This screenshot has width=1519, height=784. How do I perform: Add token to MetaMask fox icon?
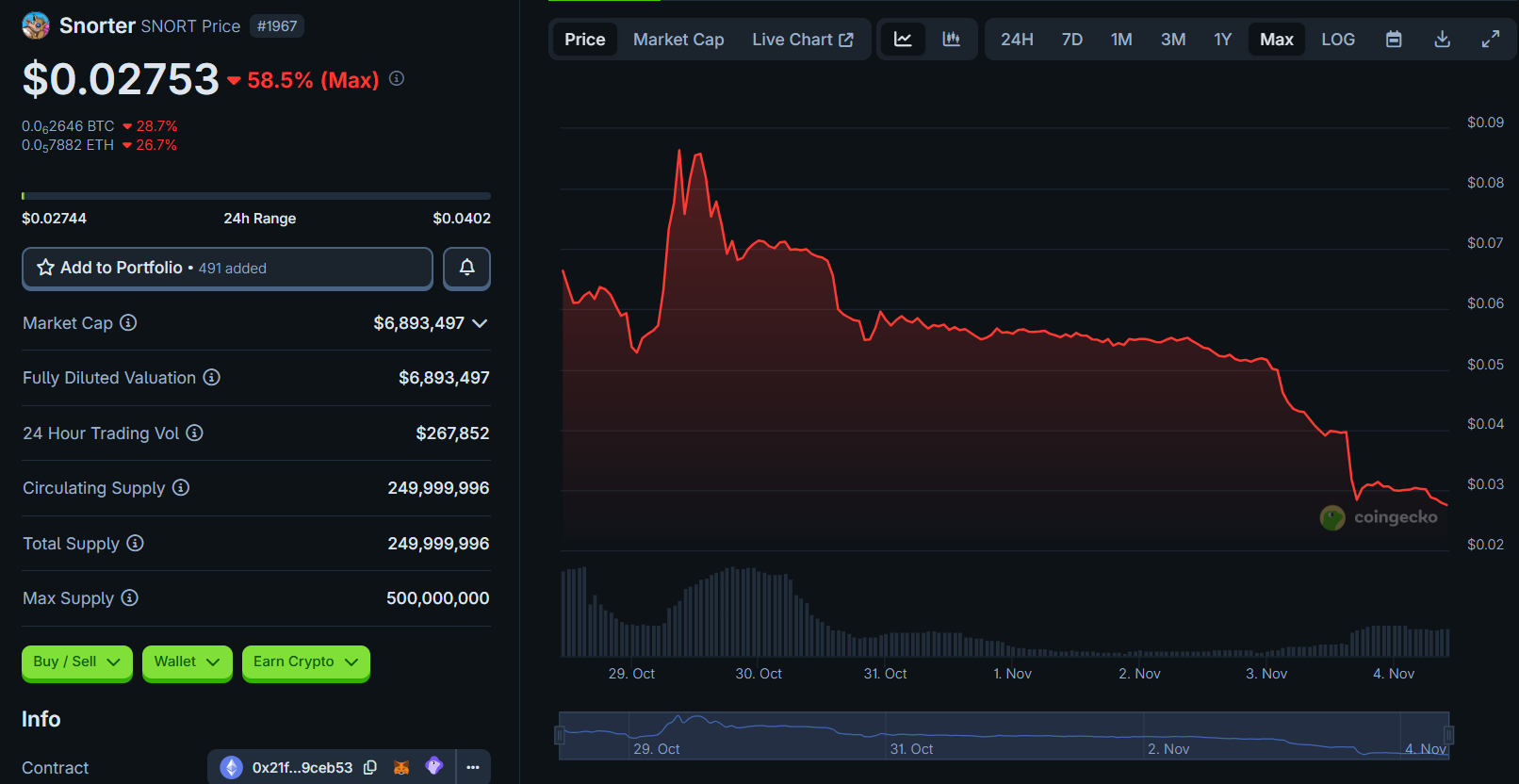[401, 768]
